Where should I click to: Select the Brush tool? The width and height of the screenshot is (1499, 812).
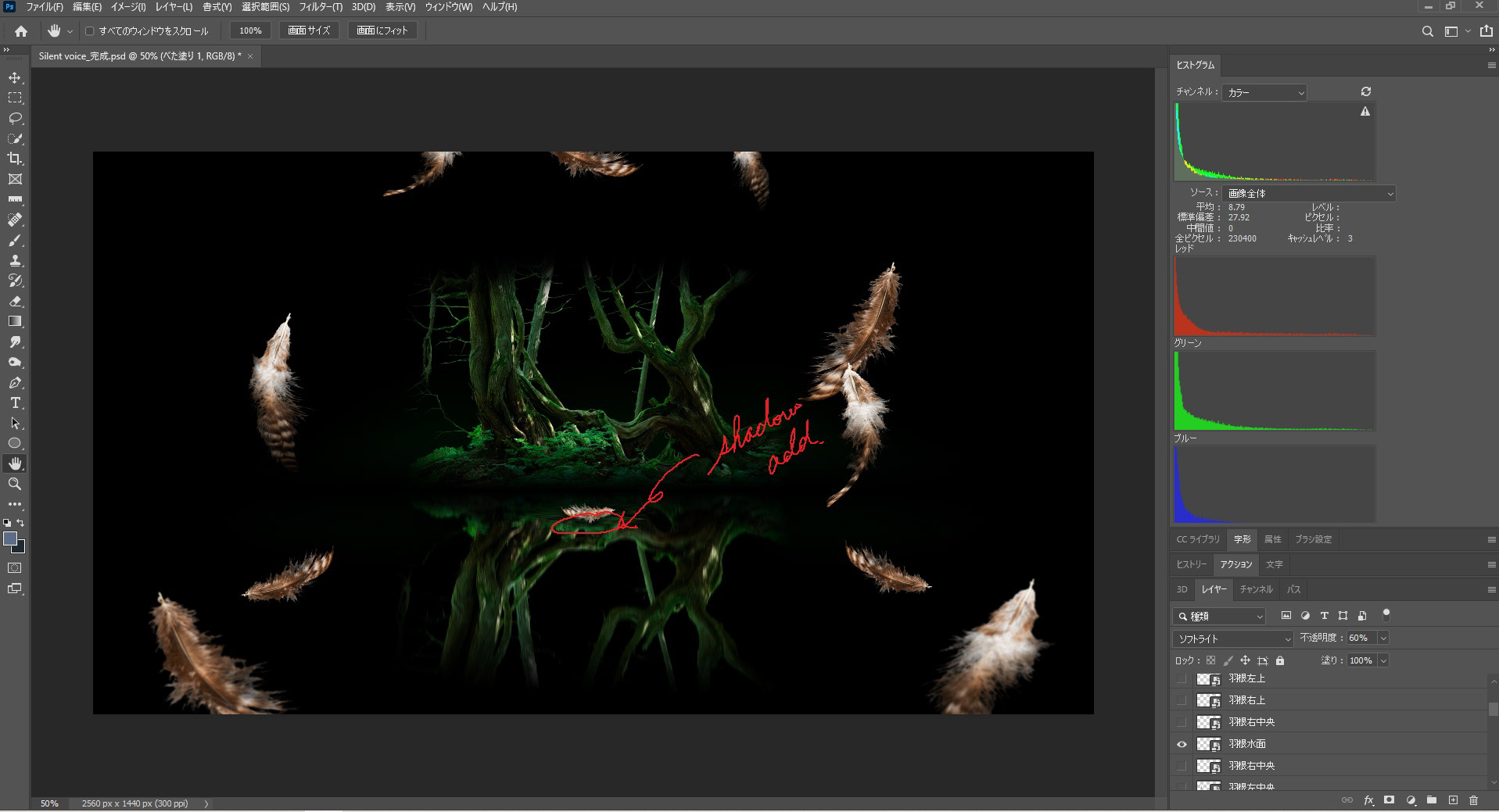(x=15, y=241)
